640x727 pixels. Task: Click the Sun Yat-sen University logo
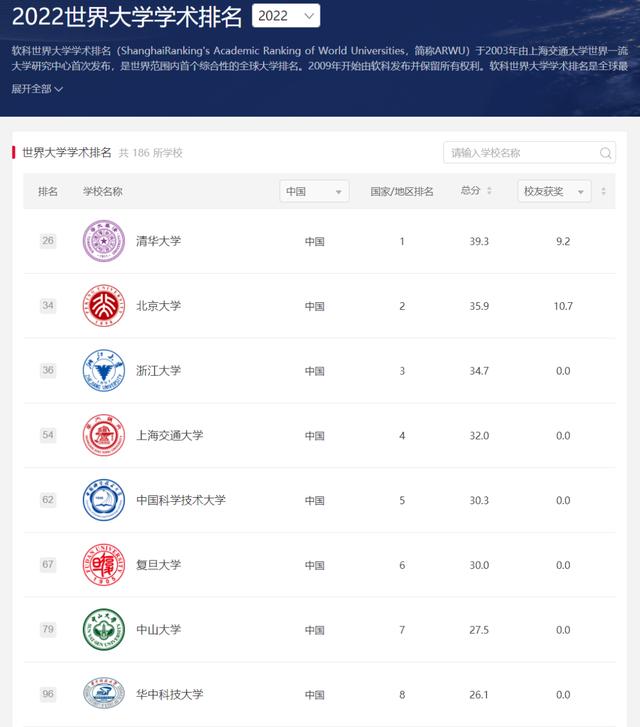[103, 630]
